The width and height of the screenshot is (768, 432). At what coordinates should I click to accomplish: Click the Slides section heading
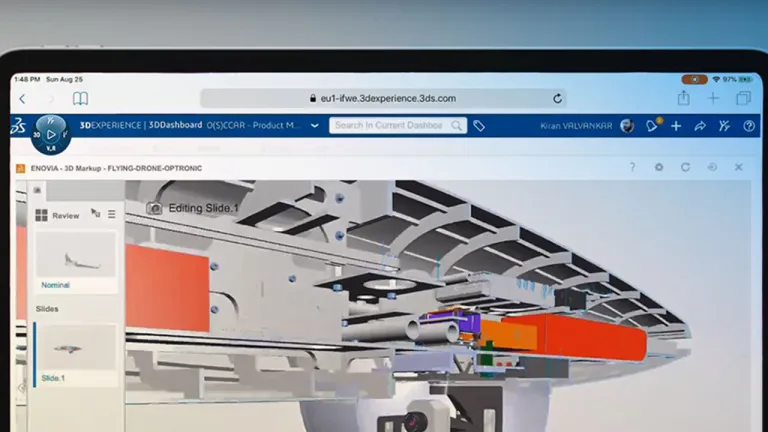point(47,309)
